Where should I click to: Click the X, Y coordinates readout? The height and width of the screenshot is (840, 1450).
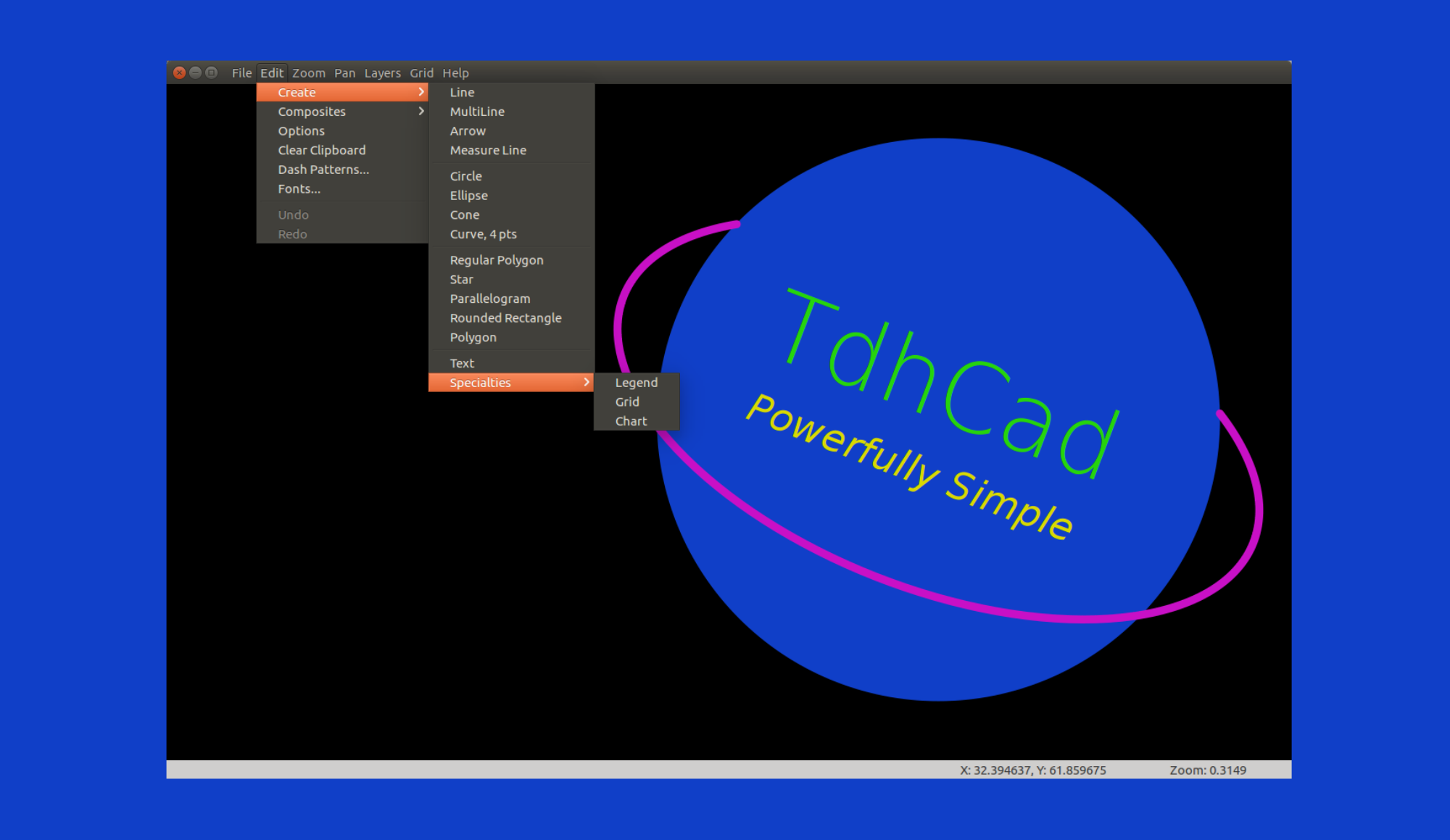(x=1033, y=770)
